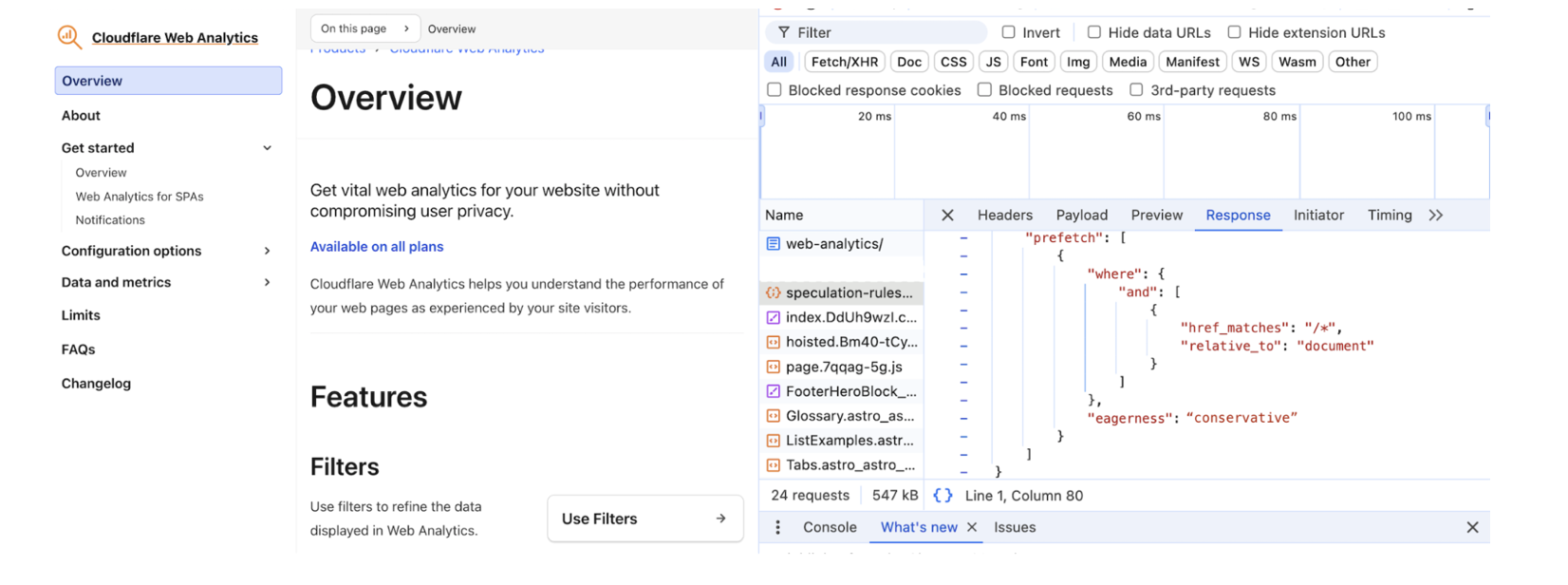Open the On this page dropdown
The image size is (1568, 585).
[x=364, y=28]
